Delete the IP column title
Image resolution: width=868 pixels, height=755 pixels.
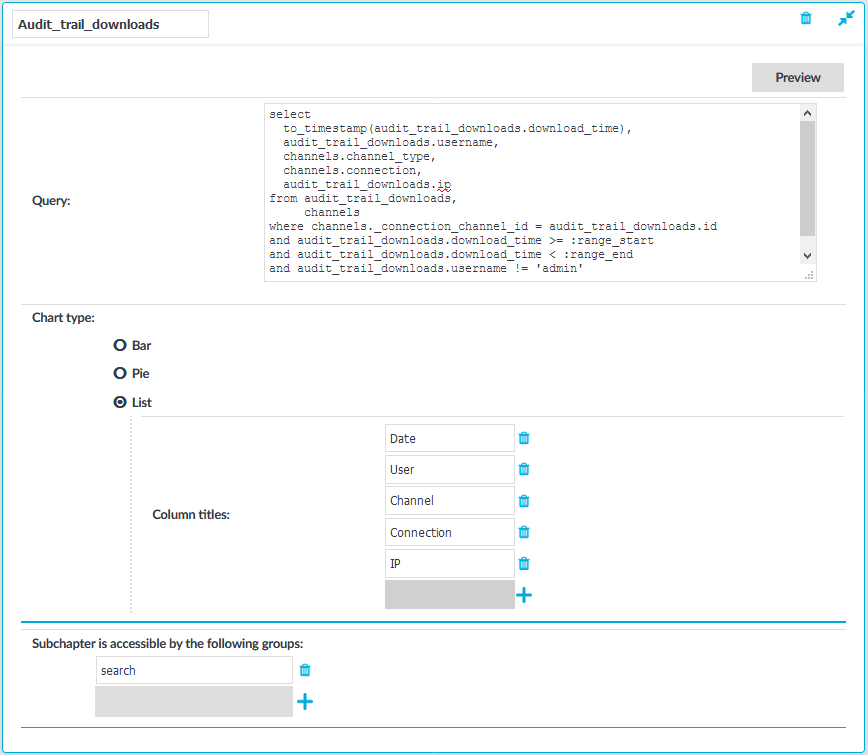524,563
